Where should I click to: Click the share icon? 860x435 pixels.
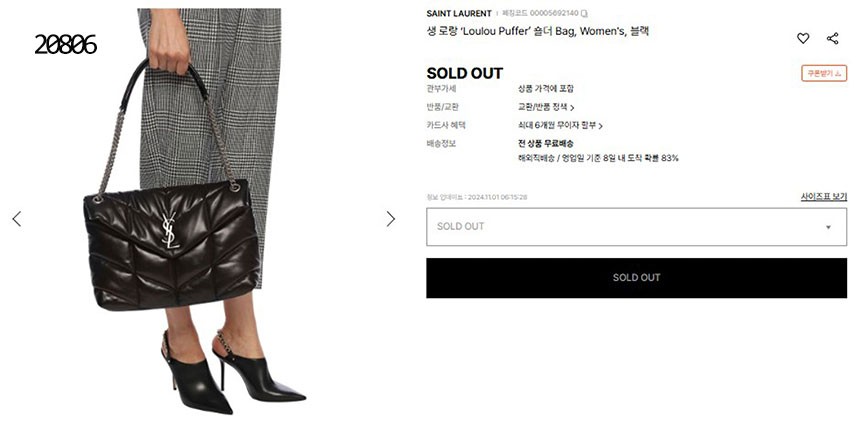[x=832, y=38]
